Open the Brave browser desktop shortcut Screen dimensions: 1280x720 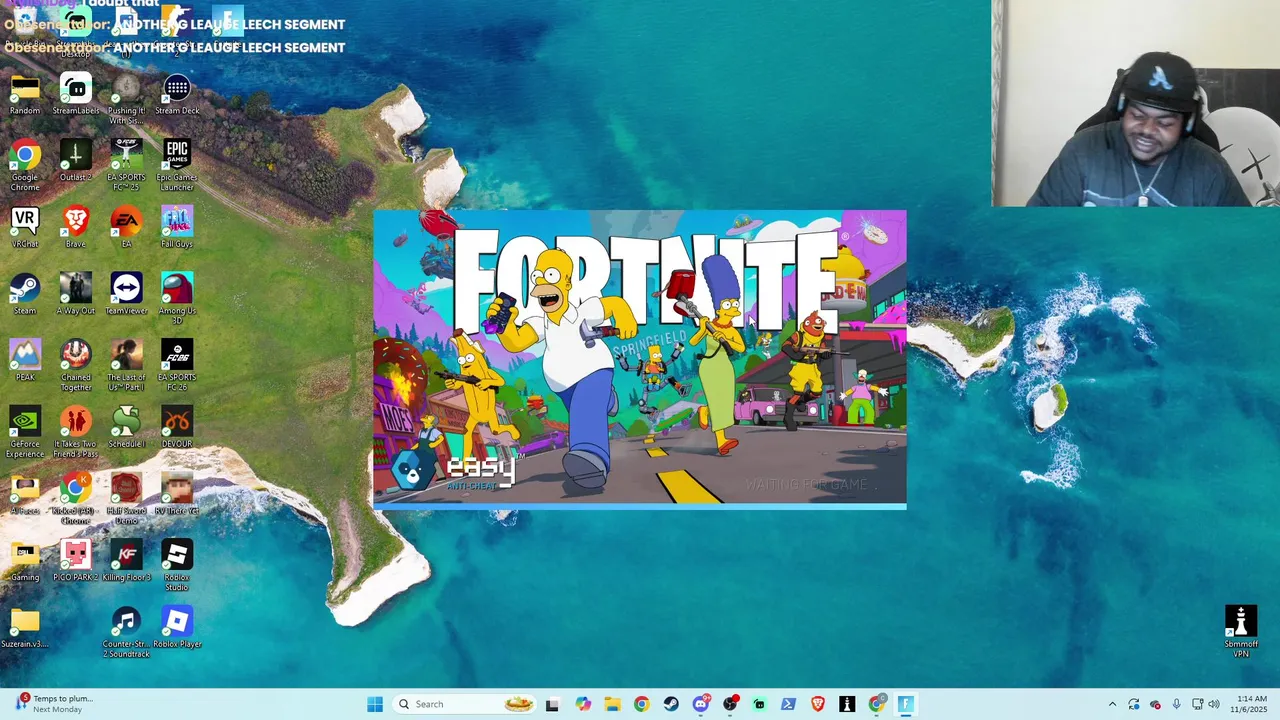click(x=76, y=228)
